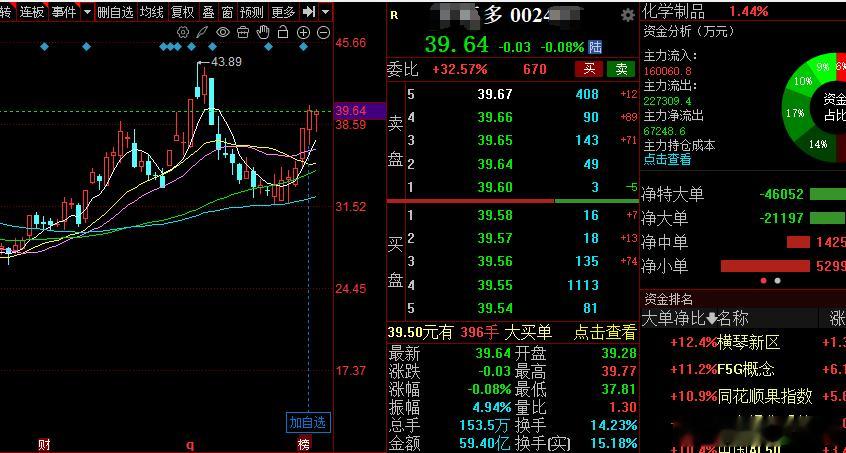The width and height of the screenshot is (846, 453).
Task: Toggle the 预测 forecast option
Action: tap(252, 11)
